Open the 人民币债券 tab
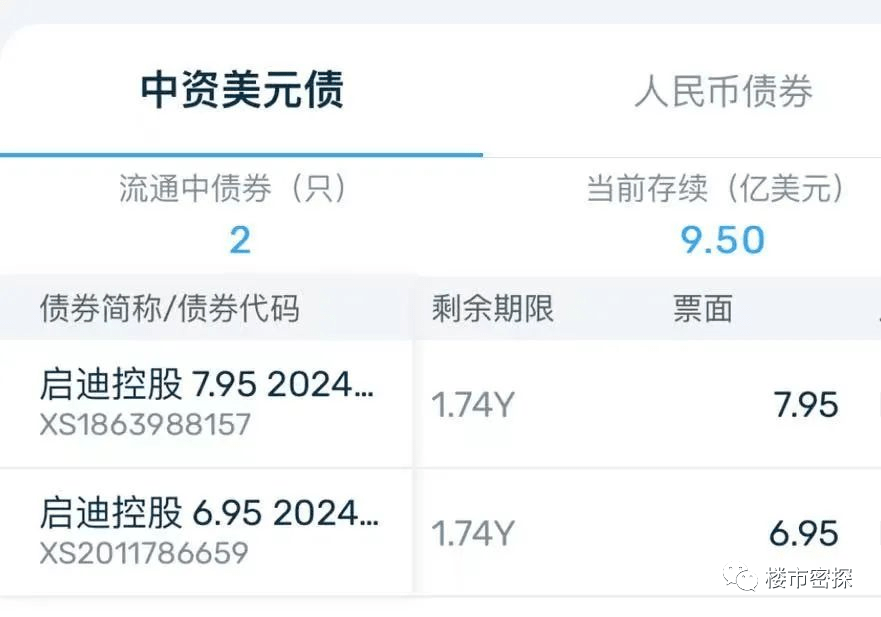Image resolution: width=881 pixels, height=617 pixels. coord(723,92)
